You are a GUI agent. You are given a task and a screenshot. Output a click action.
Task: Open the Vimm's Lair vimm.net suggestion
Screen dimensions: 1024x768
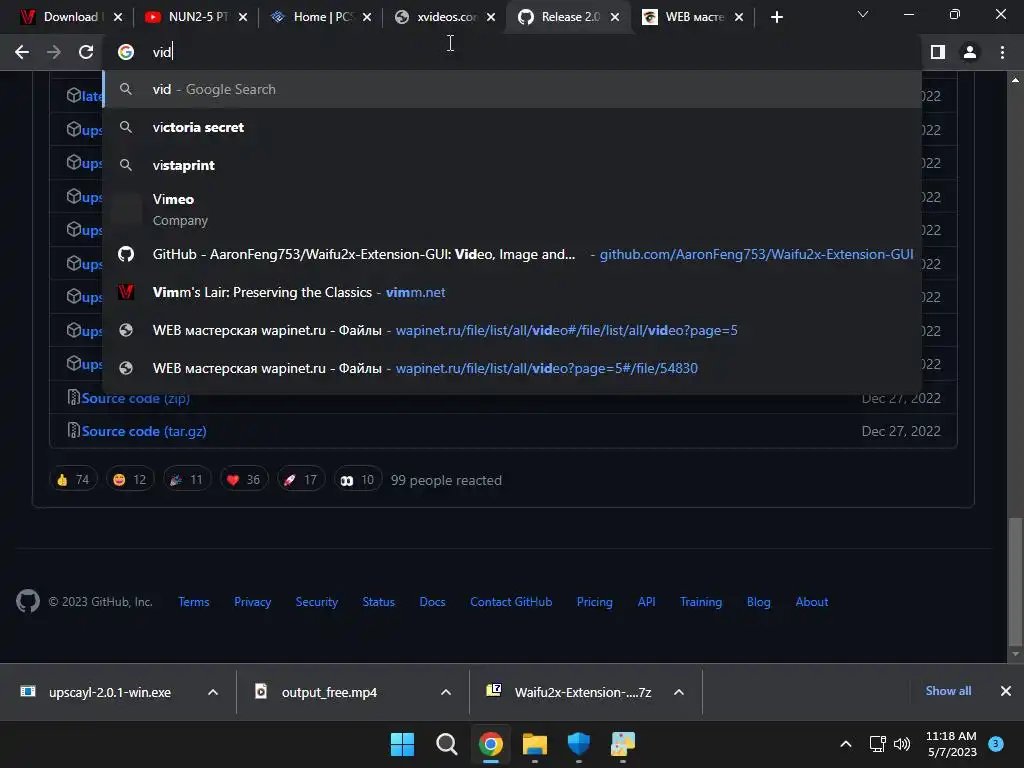coord(513,293)
